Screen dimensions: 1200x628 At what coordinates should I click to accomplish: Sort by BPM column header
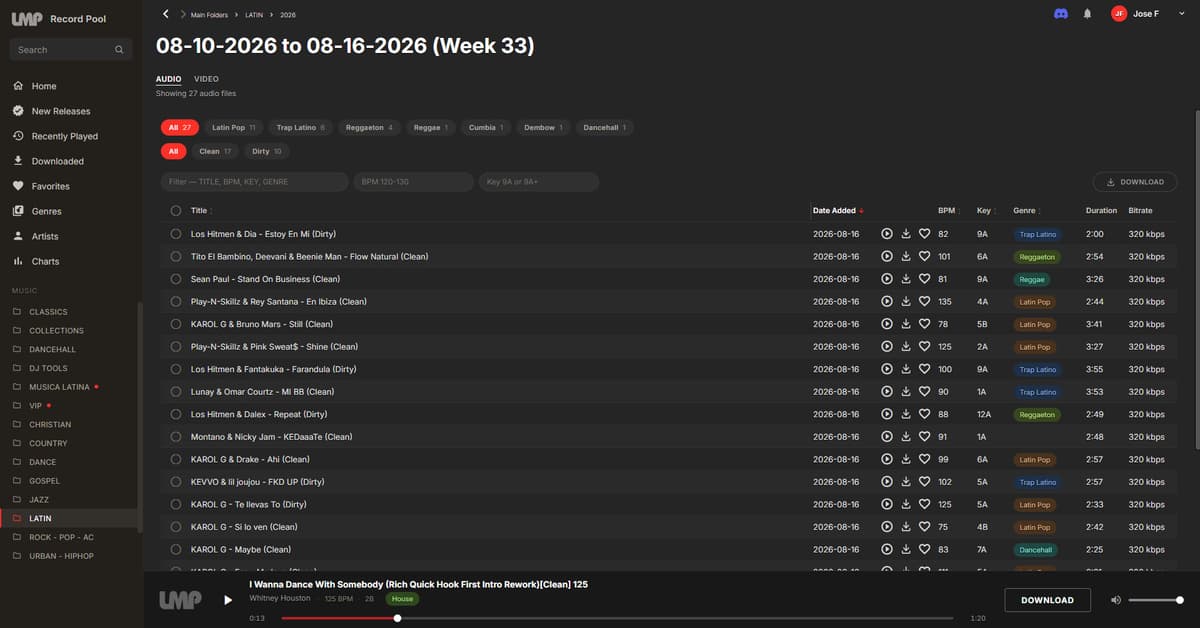949,211
